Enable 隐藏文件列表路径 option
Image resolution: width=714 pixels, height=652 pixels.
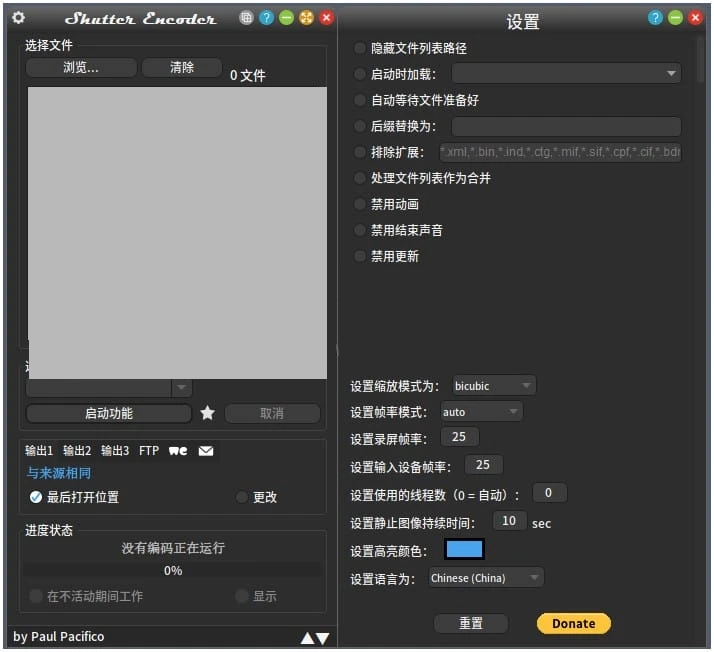tap(360, 48)
